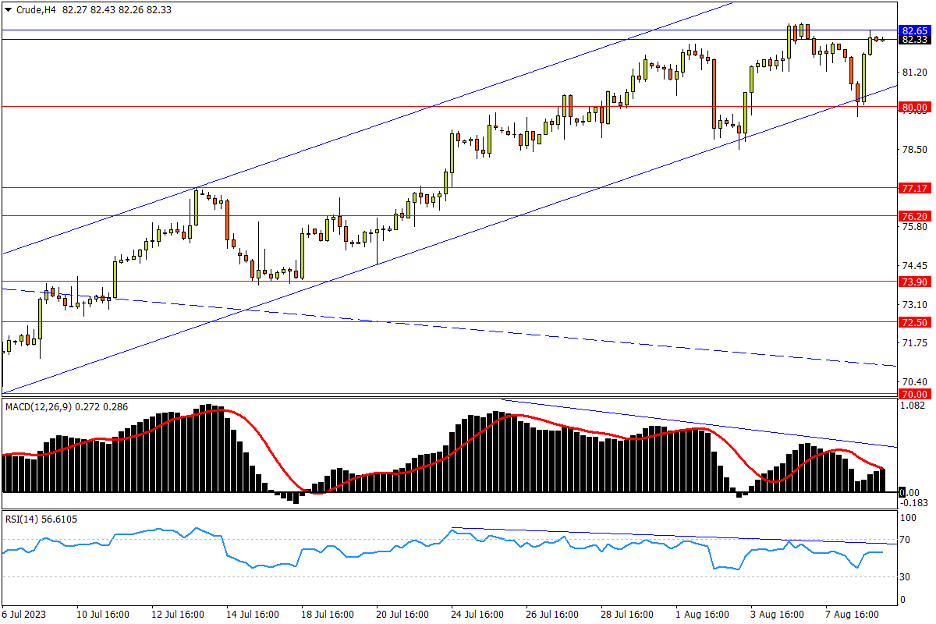Select the red 76.20 level tag
Screen dimensions: 936x624
click(x=914, y=216)
